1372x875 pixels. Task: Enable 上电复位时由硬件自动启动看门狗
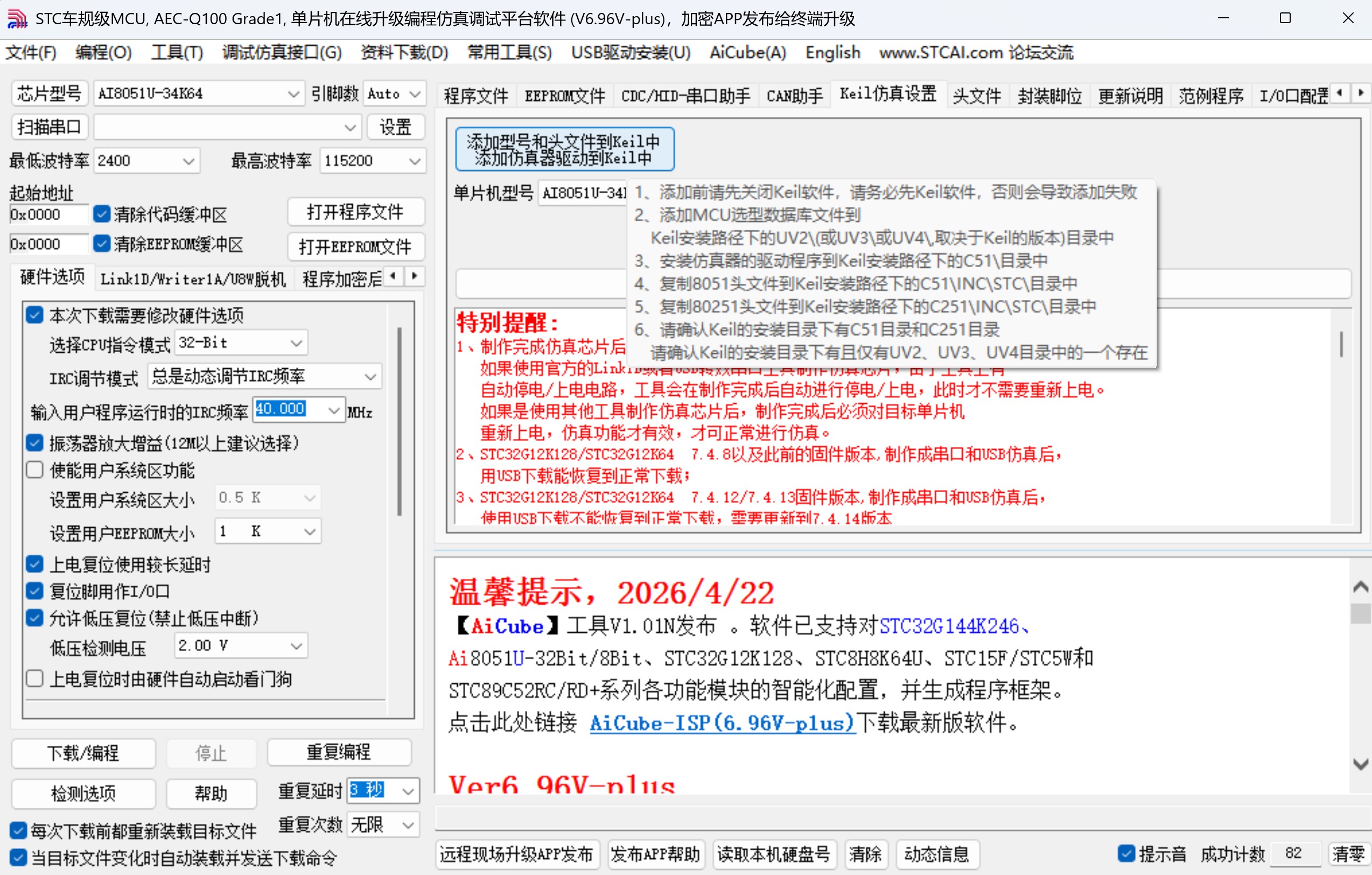pos(35,678)
